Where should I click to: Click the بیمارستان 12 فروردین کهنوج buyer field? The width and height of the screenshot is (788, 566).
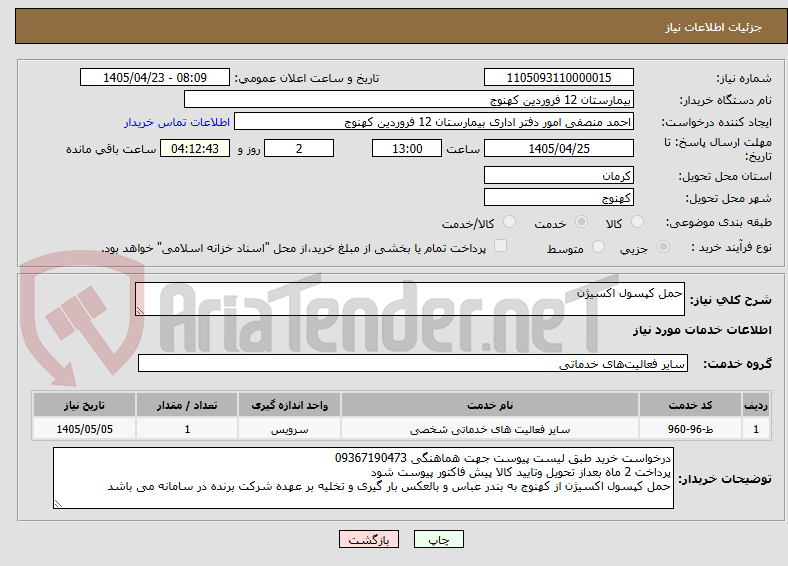[409, 100]
